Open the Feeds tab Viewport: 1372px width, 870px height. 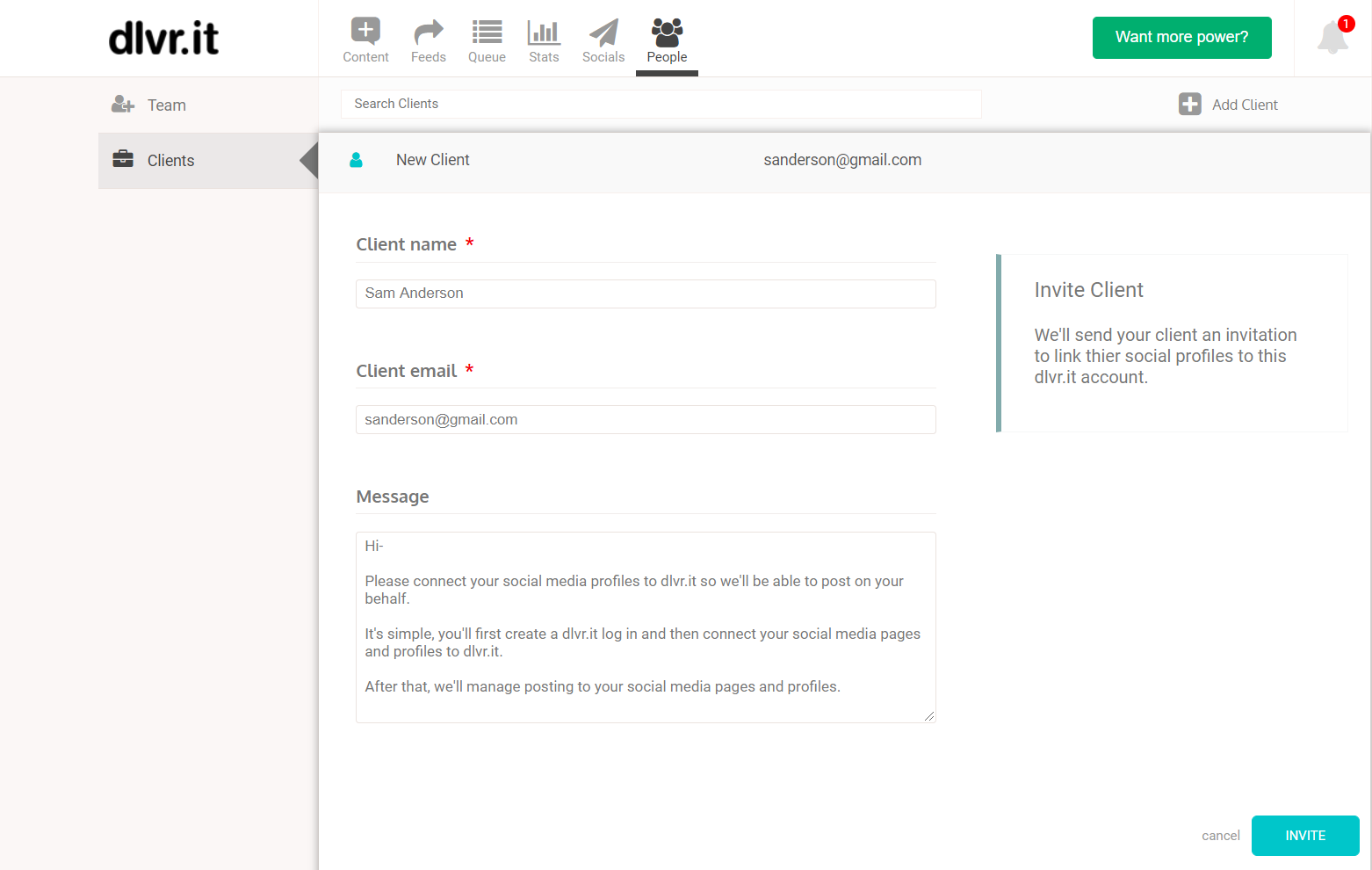tap(429, 40)
